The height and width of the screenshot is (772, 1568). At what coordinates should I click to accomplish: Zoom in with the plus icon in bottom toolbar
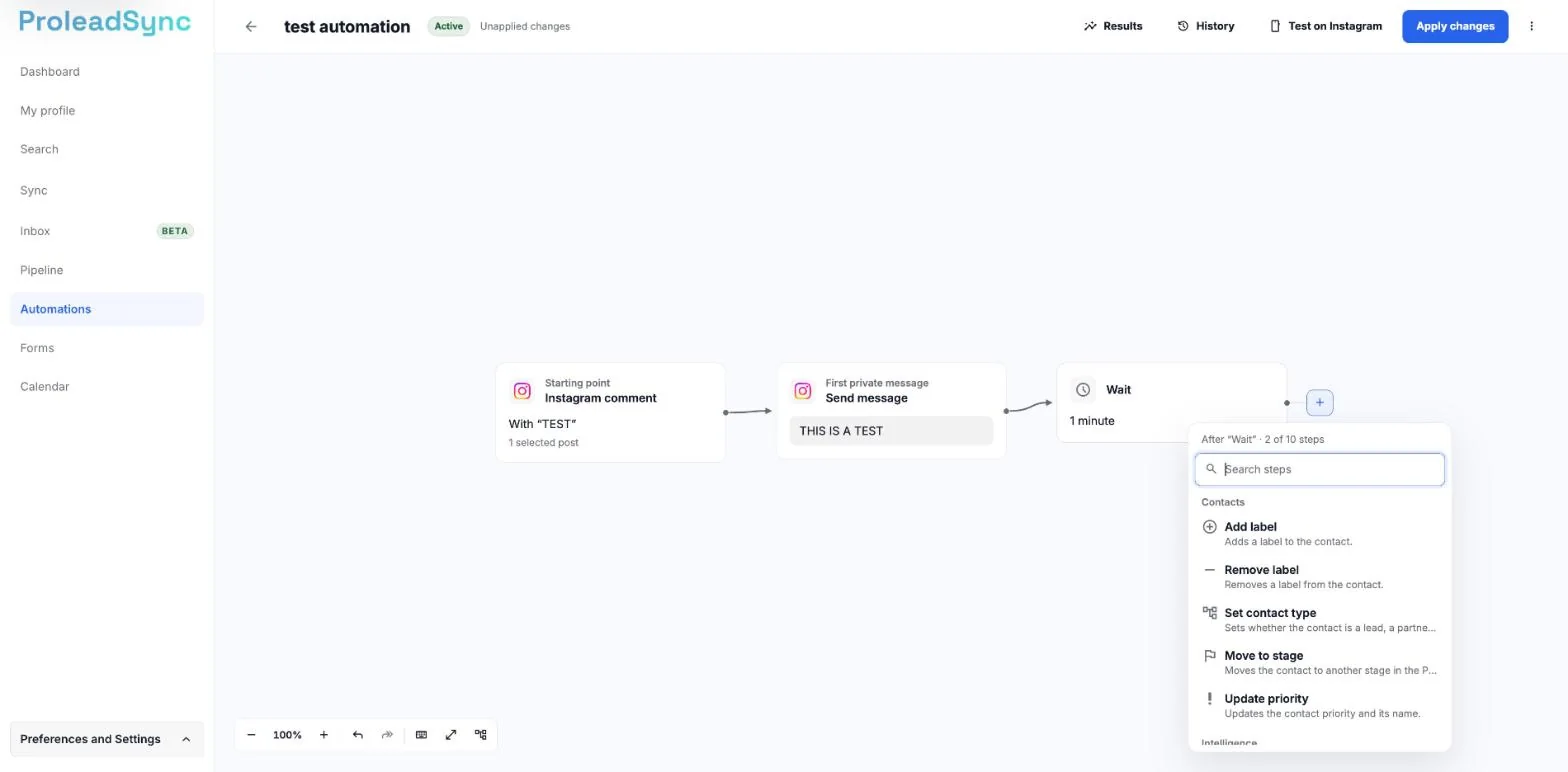323,735
